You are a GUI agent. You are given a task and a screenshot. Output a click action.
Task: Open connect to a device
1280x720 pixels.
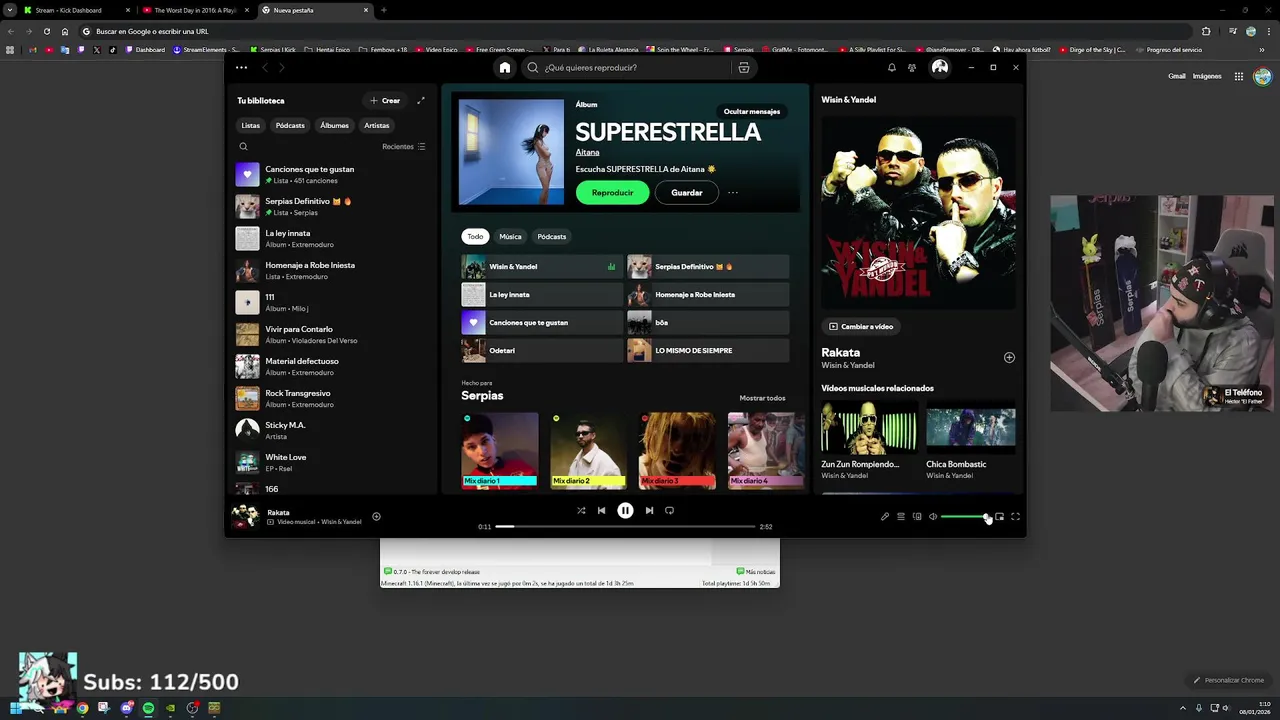tap(917, 516)
